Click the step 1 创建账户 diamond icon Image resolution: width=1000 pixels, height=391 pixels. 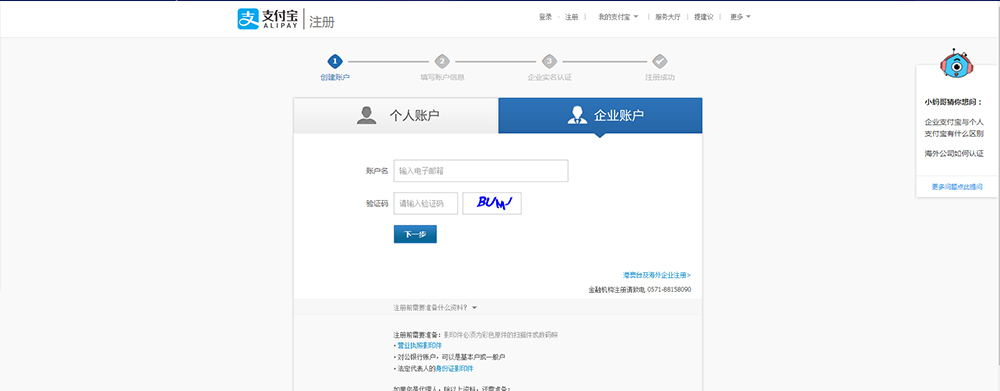(x=335, y=61)
